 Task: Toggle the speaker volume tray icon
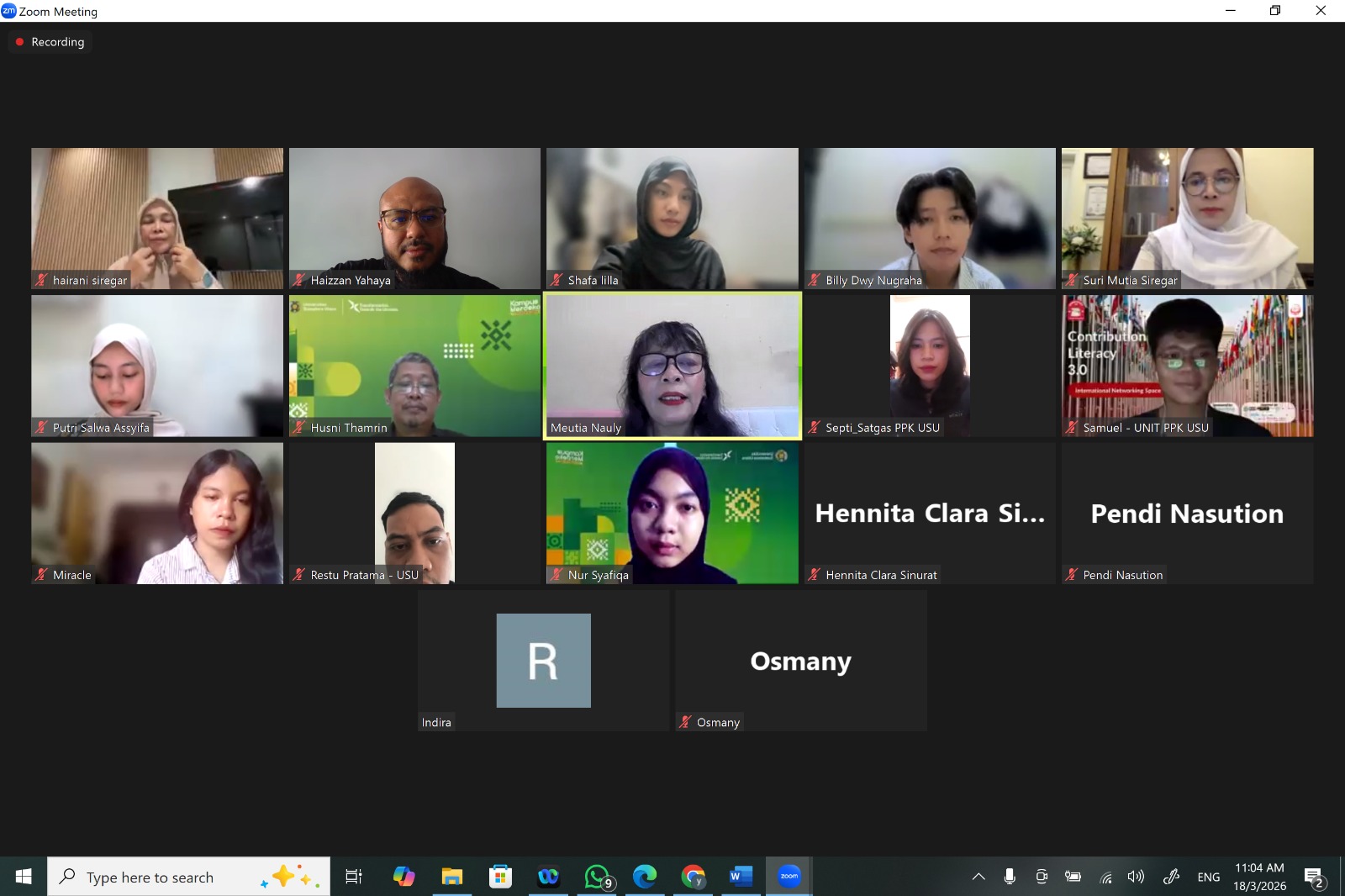1136,877
